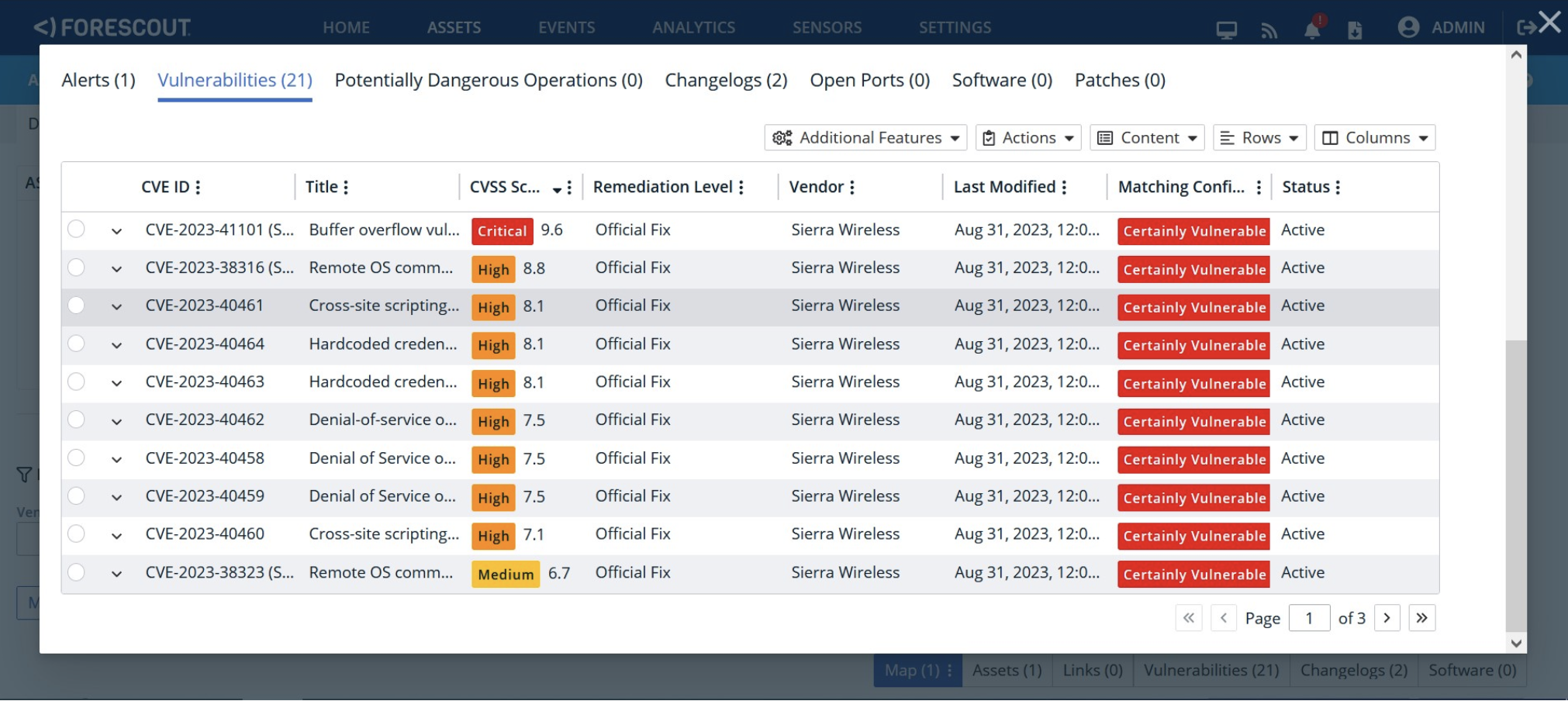The height and width of the screenshot is (701, 1568).
Task: Switch to the Changelogs (2) tab
Action: (726, 80)
